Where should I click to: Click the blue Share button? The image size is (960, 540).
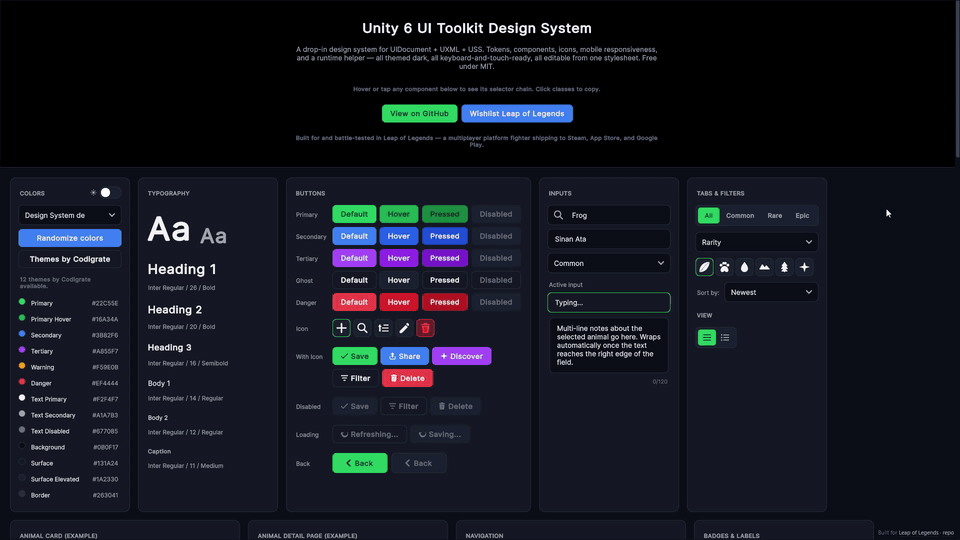coord(404,356)
